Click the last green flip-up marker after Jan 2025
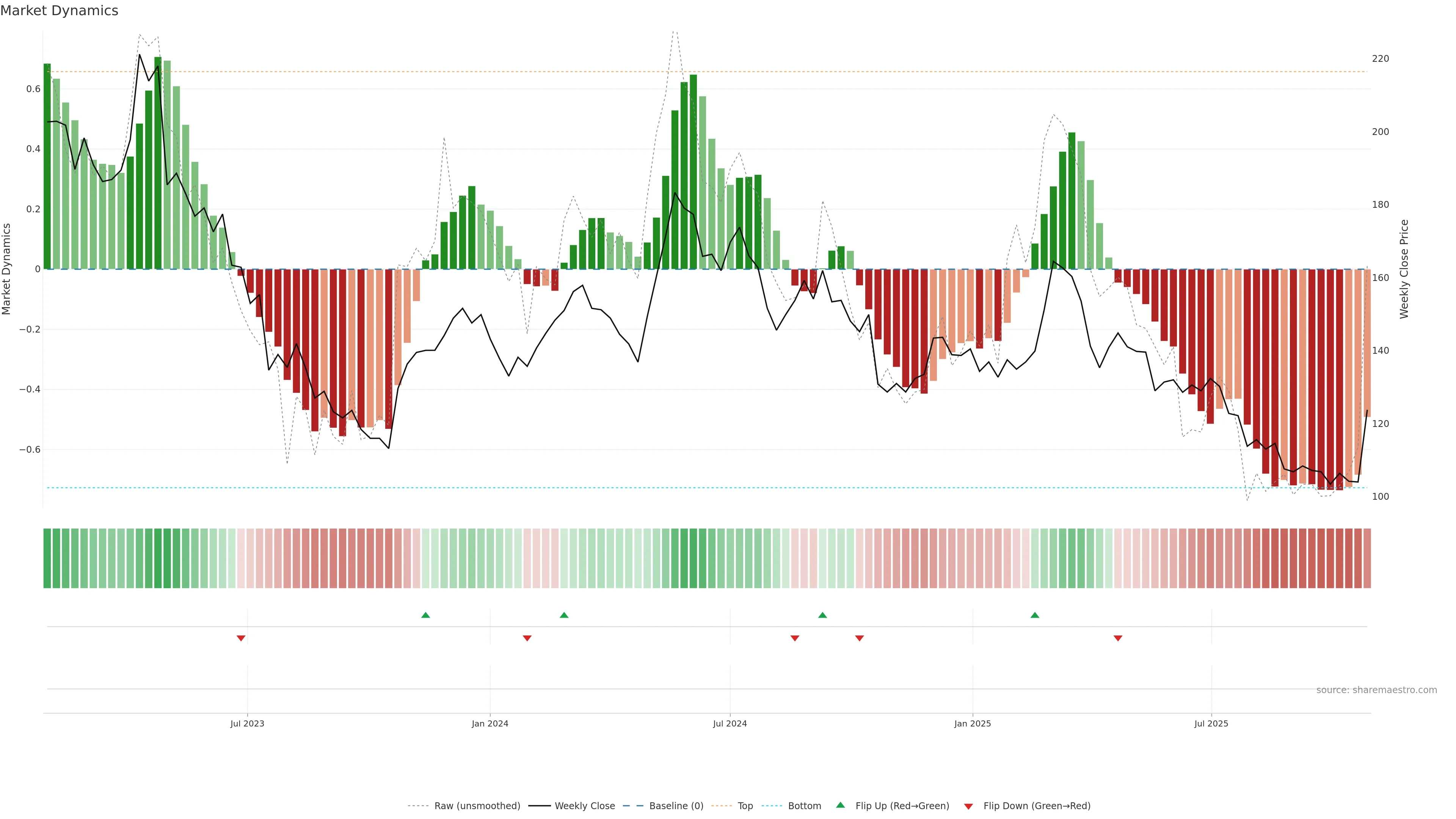Viewport: 1456px width, 819px height. pyautogui.click(x=1034, y=615)
